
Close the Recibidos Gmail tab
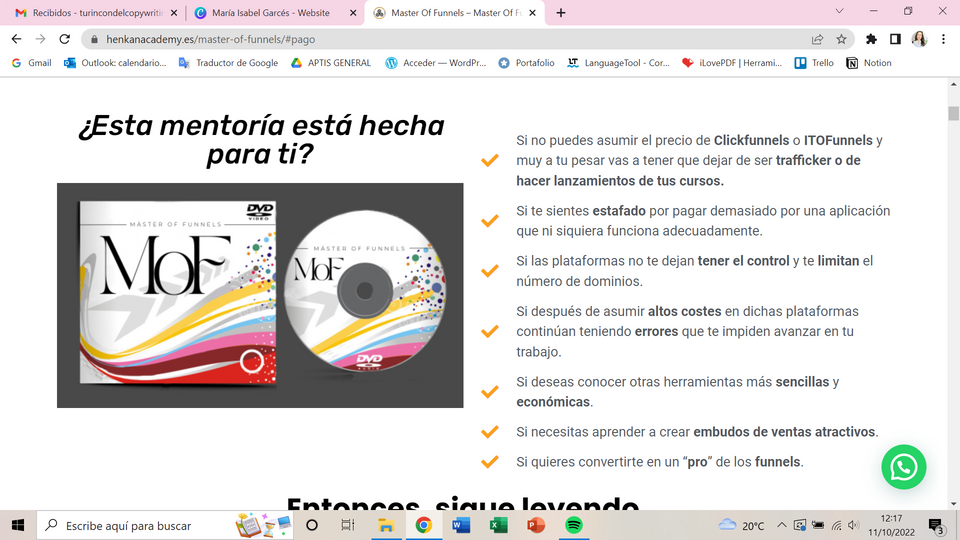click(x=174, y=13)
